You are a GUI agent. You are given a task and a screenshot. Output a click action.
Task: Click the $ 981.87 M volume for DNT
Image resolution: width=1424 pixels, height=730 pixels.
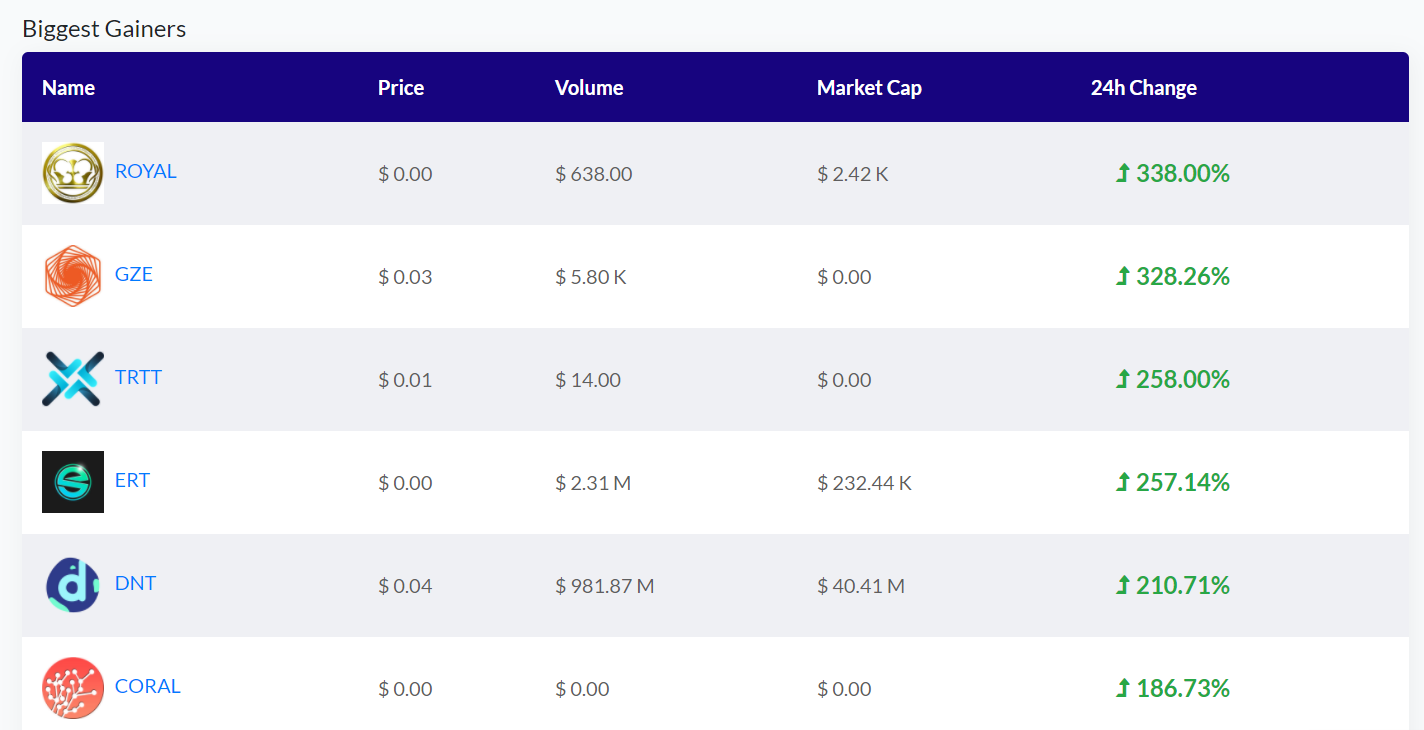tap(605, 586)
